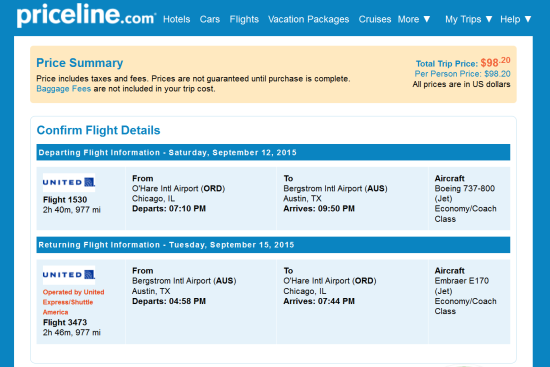Click the Per Person Price text
Viewport: 550px width, 367px height.
tap(462, 74)
